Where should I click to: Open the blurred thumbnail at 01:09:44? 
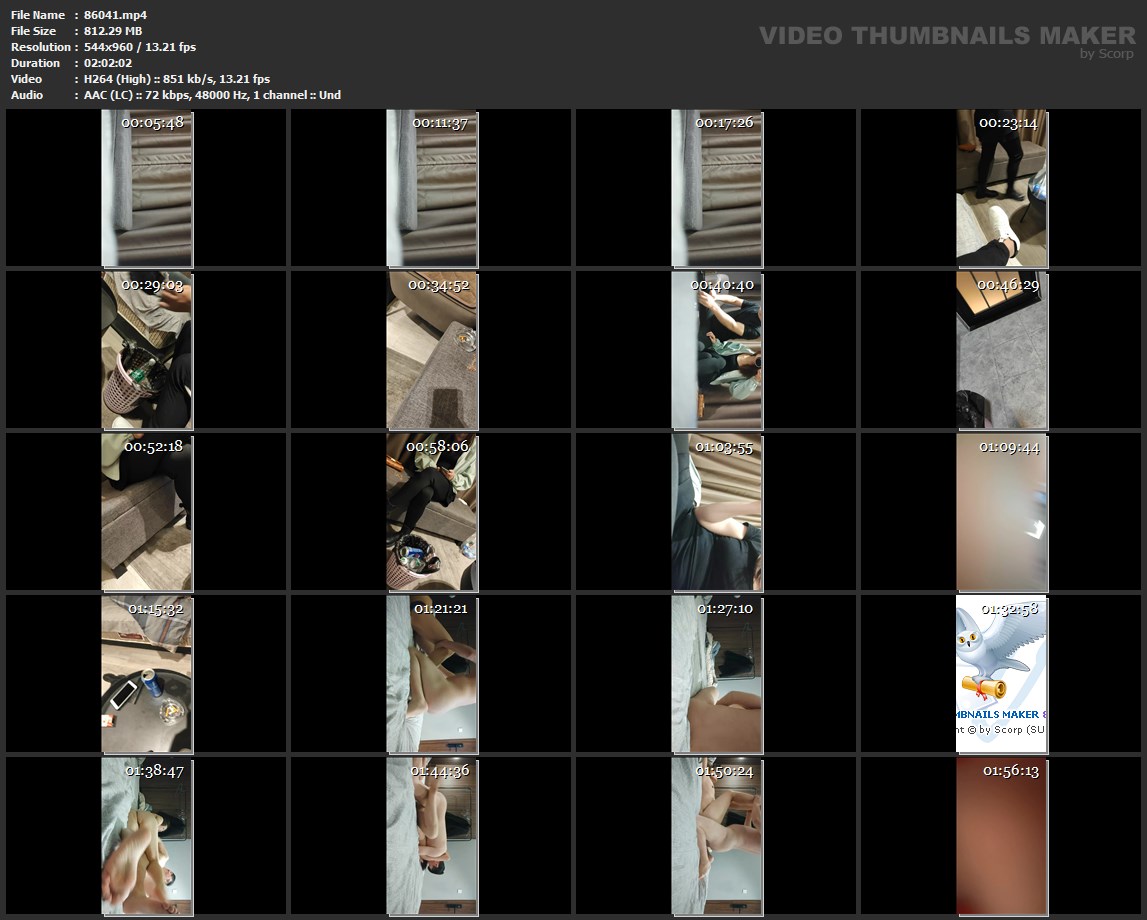(x=1002, y=512)
